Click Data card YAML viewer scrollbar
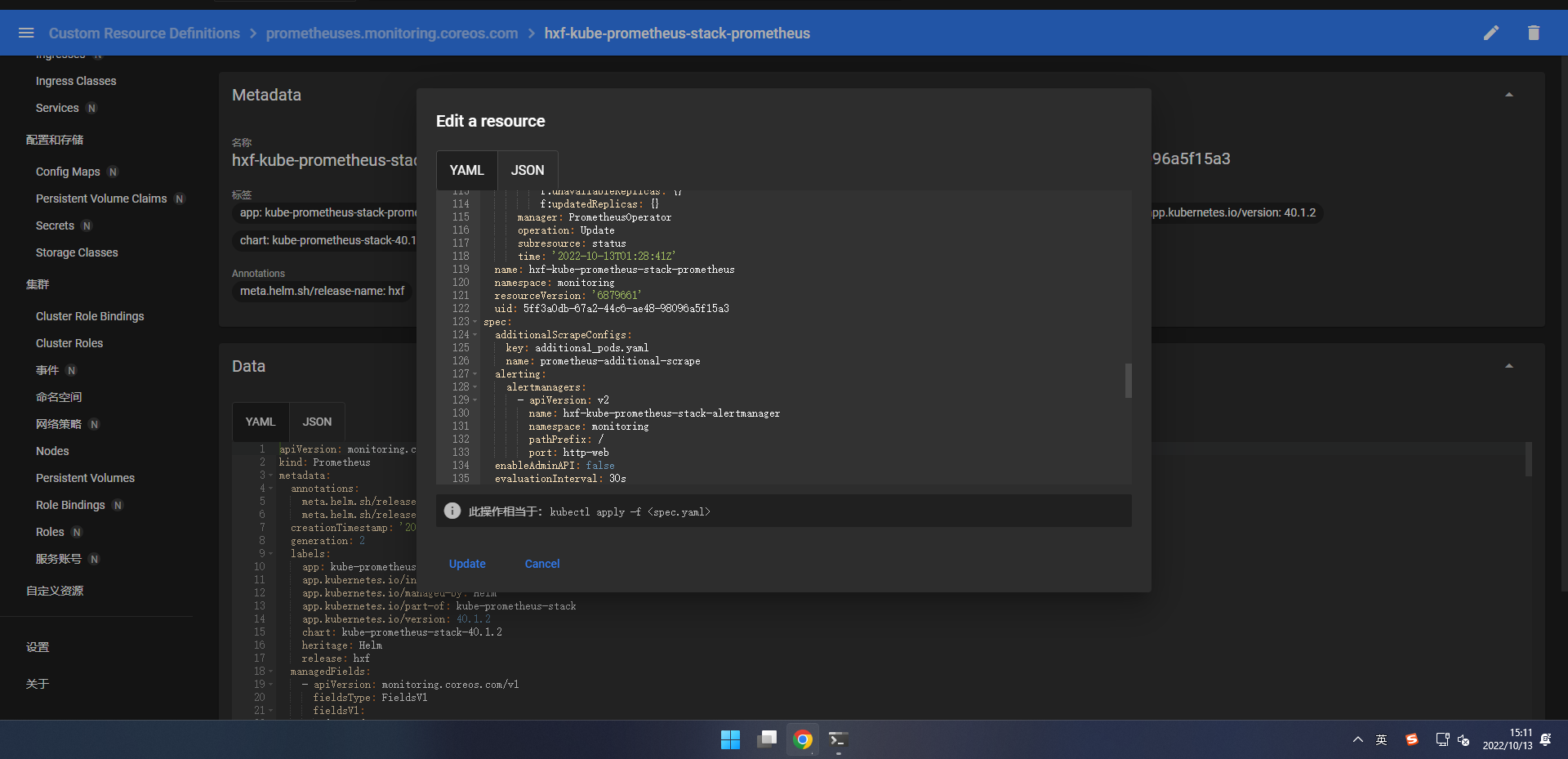The width and height of the screenshot is (1568, 759). (x=1528, y=459)
